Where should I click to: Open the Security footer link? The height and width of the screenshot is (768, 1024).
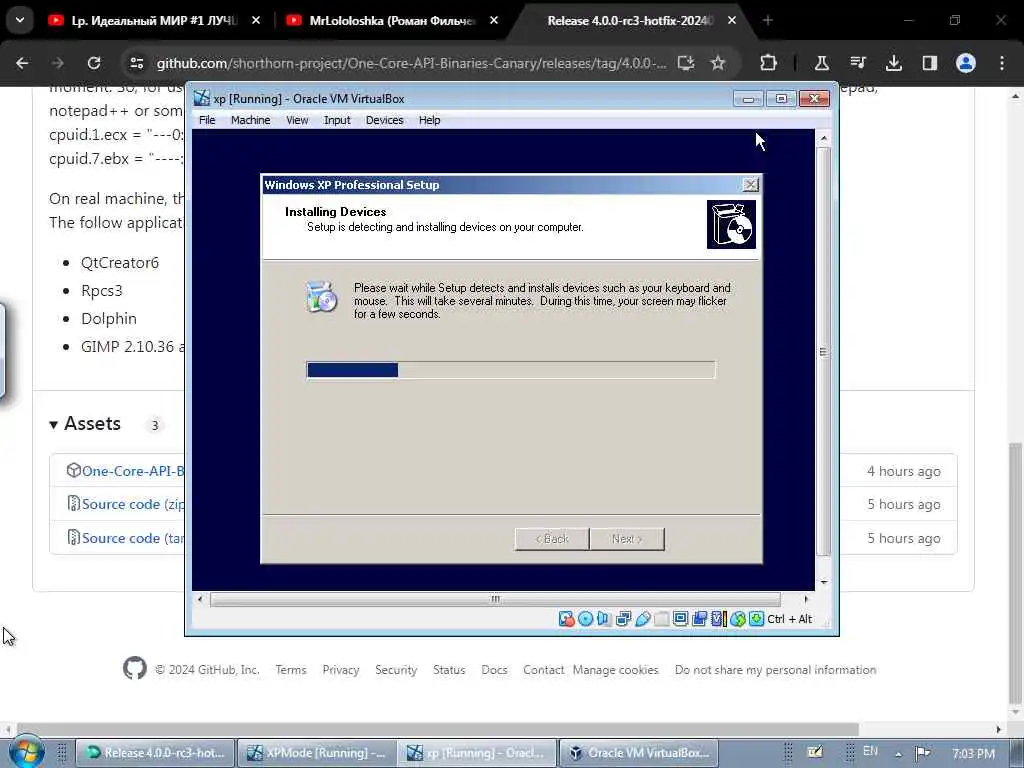(396, 669)
